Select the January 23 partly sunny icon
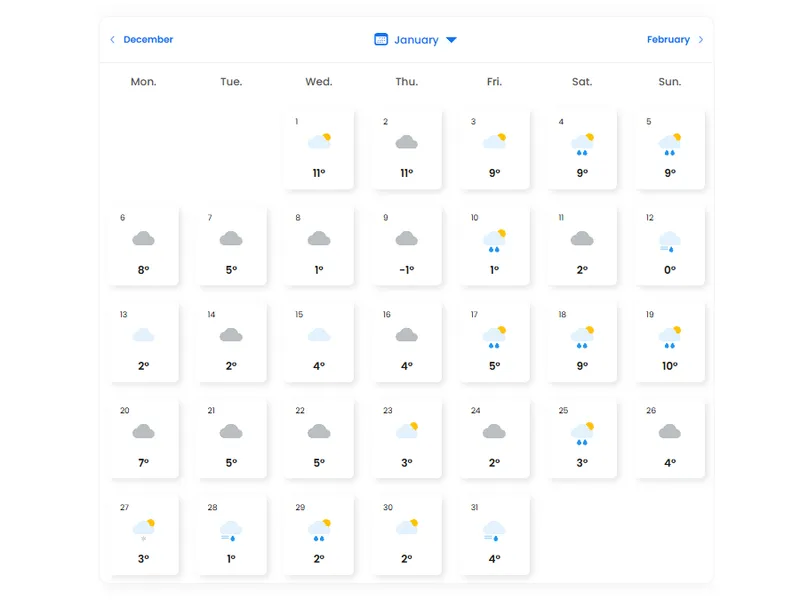The image size is (800, 600). pyautogui.click(x=406, y=431)
